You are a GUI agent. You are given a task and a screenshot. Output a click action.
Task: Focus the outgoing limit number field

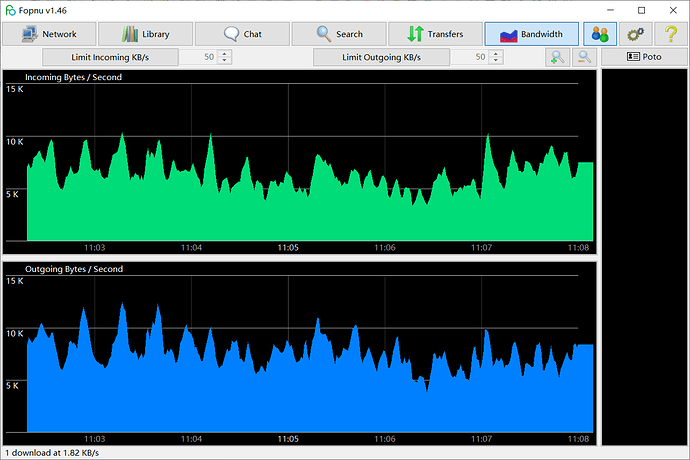click(470, 57)
